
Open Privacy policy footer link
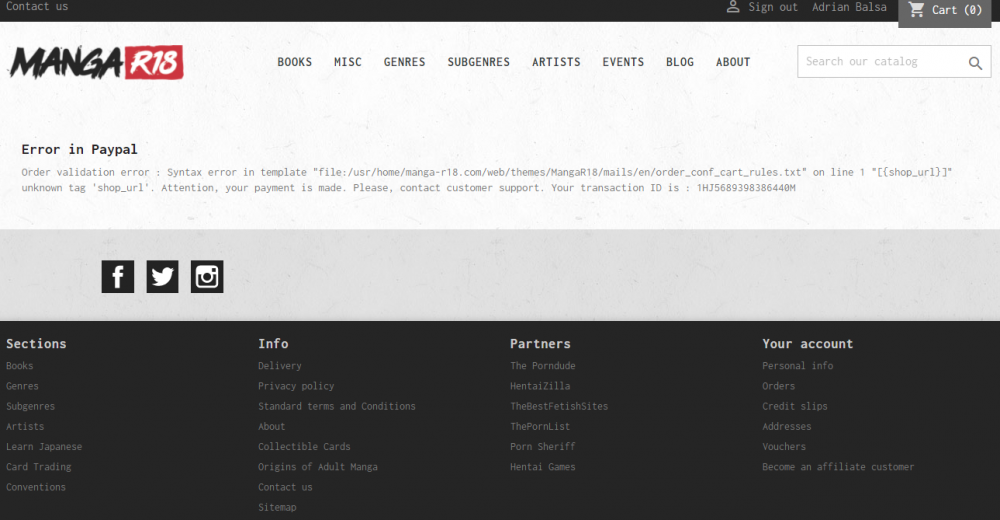pyautogui.click(x=296, y=386)
